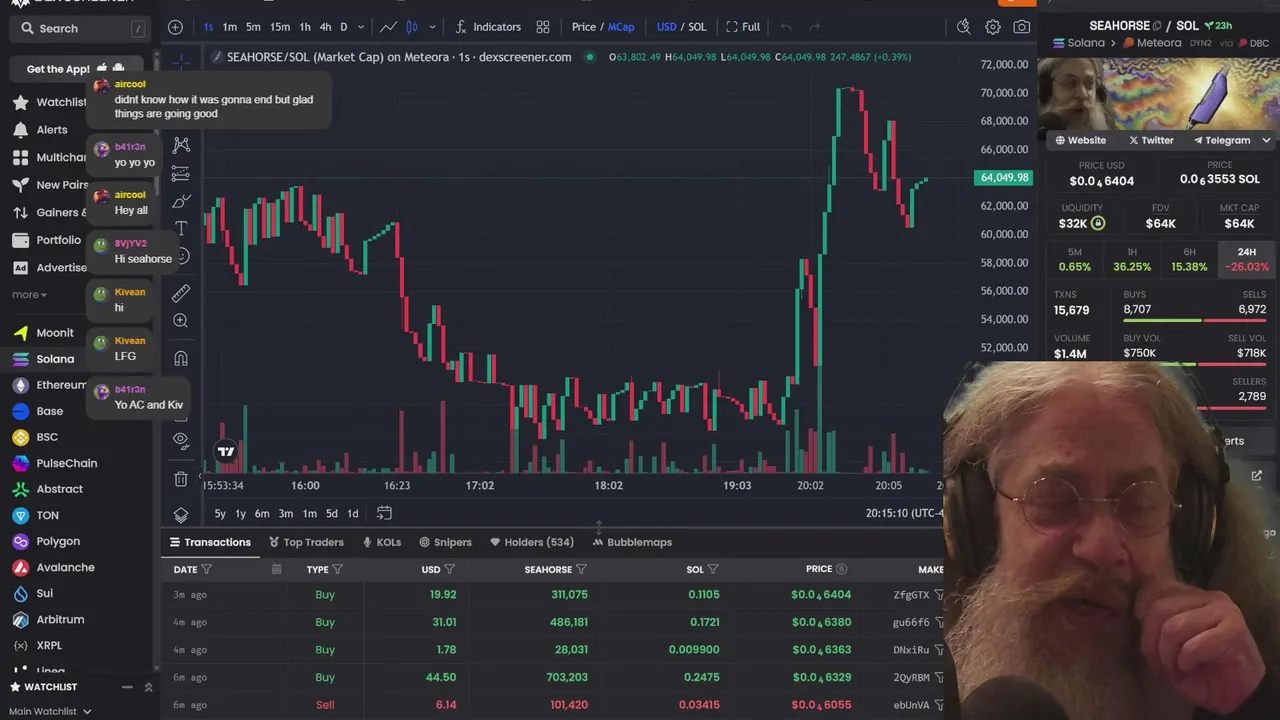Open the Holders (534) tab
The height and width of the screenshot is (720, 1280).
point(532,542)
